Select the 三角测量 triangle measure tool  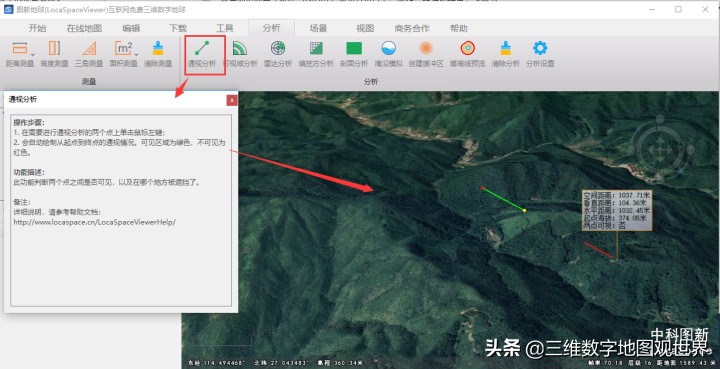tap(89, 54)
